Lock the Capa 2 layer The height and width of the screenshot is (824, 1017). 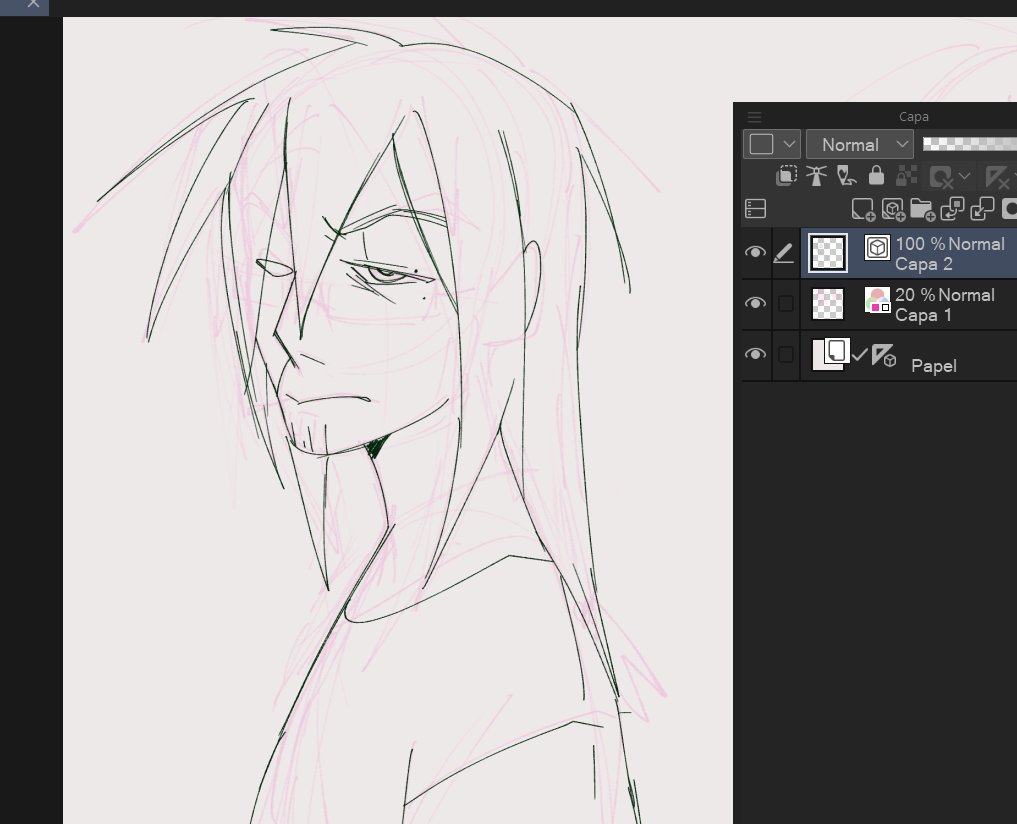pos(876,175)
